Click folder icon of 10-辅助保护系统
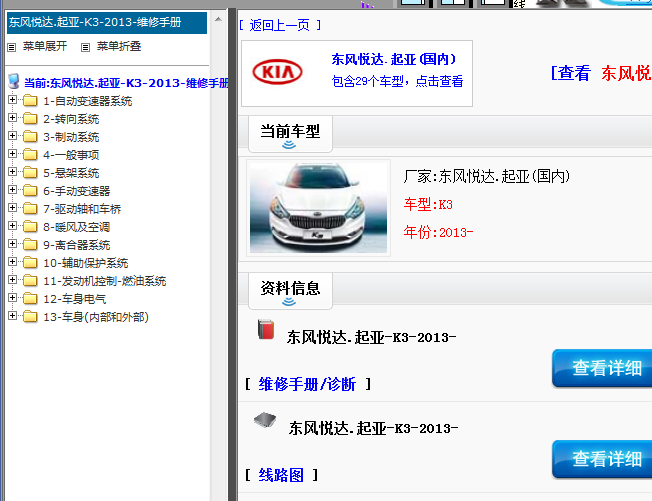The image size is (652, 501). (30, 262)
